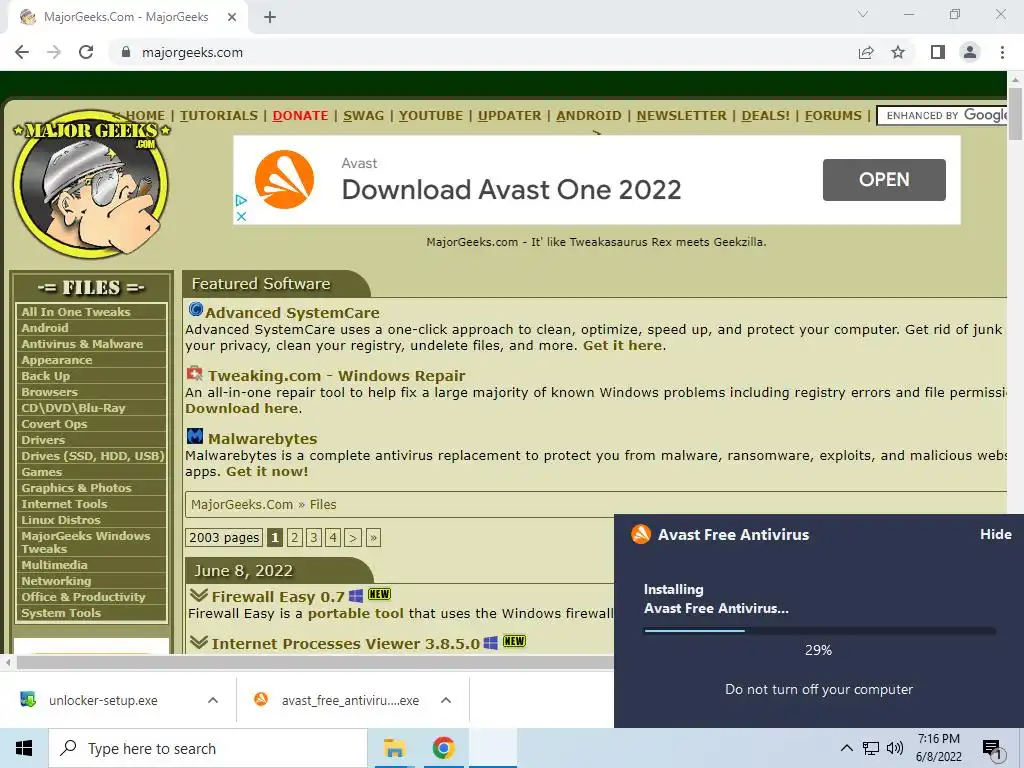This screenshot has height=768, width=1024.
Task: Open the FORUMS menu link
Action: (x=833, y=116)
